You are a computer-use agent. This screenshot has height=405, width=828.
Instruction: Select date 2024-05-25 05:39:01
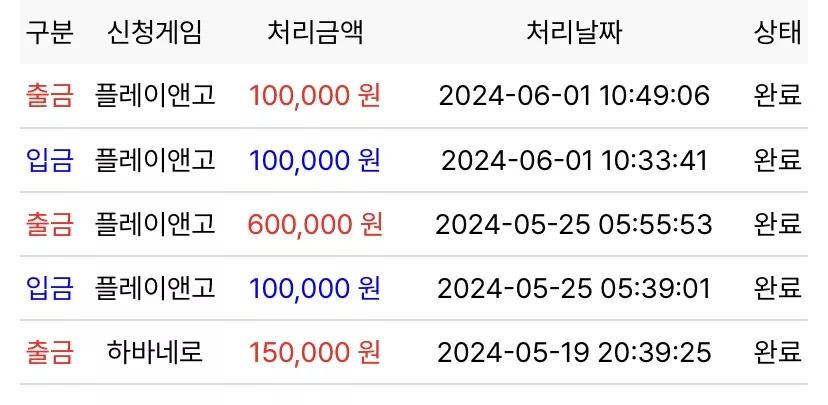click(x=574, y=288)
